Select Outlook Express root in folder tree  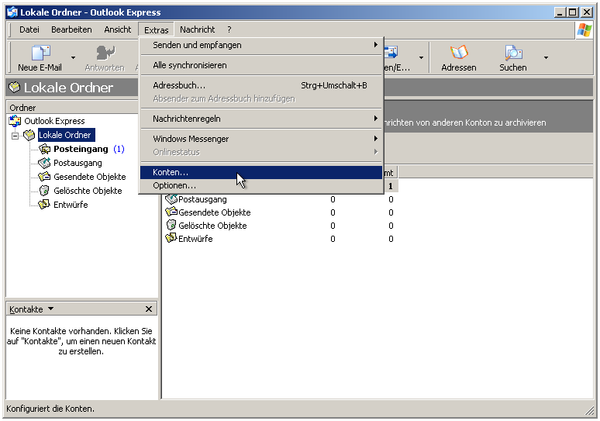tap(54, 121)
